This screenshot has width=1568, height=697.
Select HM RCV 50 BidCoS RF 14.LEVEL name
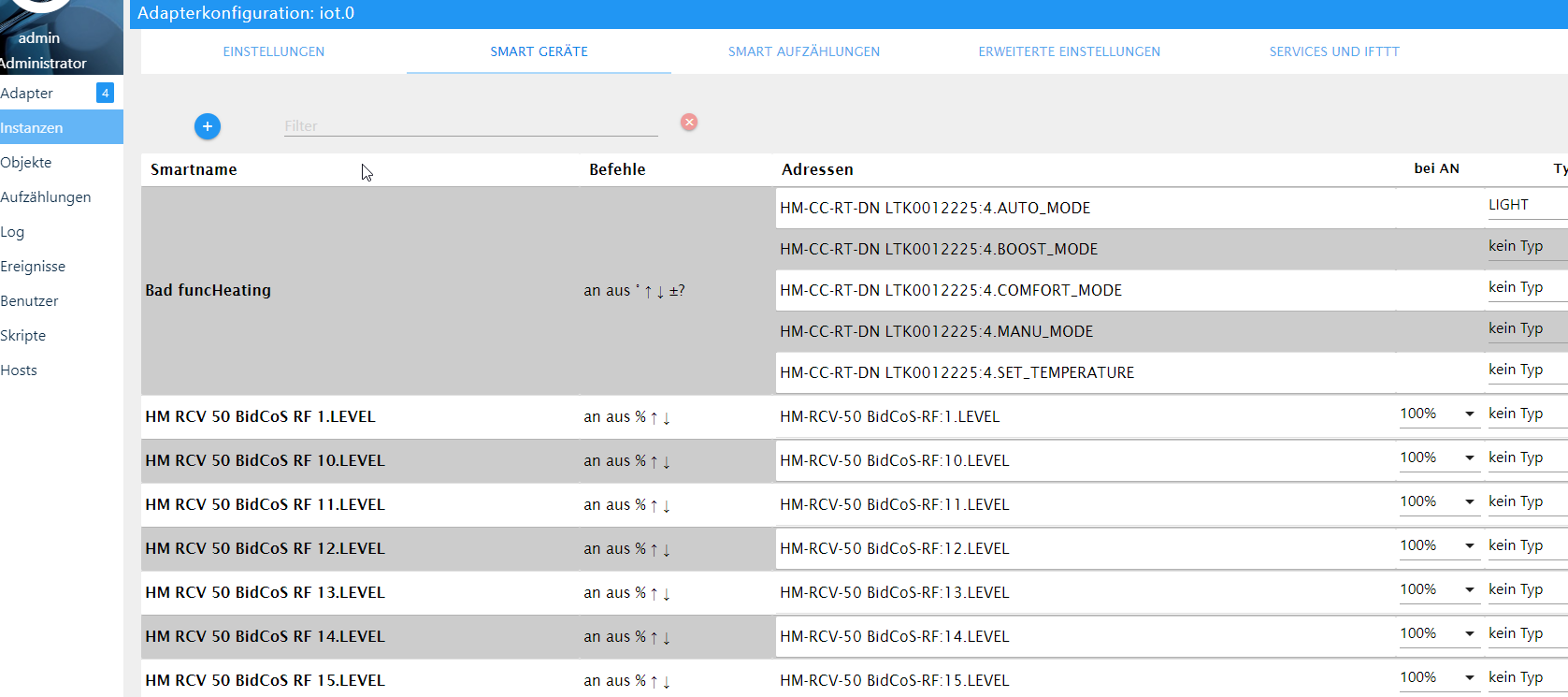click(x=265, y=636)
